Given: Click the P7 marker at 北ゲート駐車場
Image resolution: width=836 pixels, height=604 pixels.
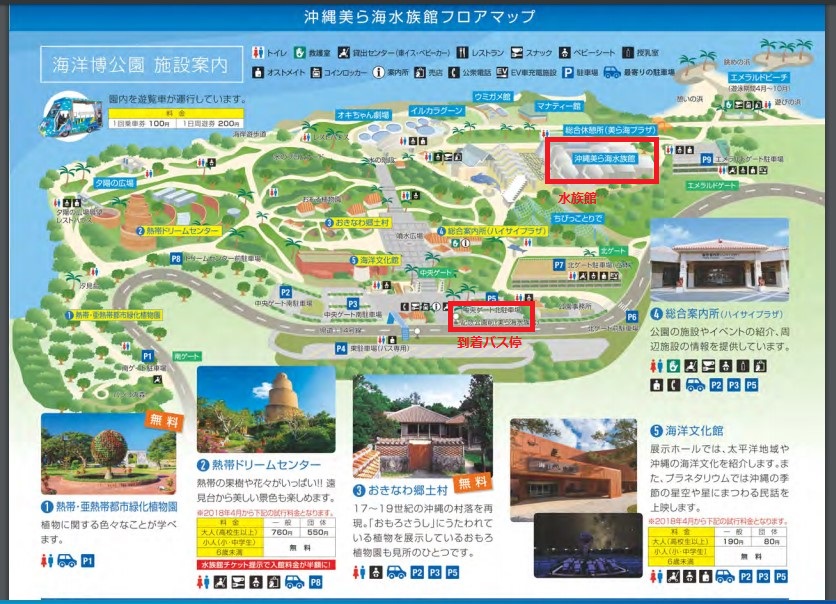Looking at the screenshot, I should pyautogui.click(x=558, y=264).
